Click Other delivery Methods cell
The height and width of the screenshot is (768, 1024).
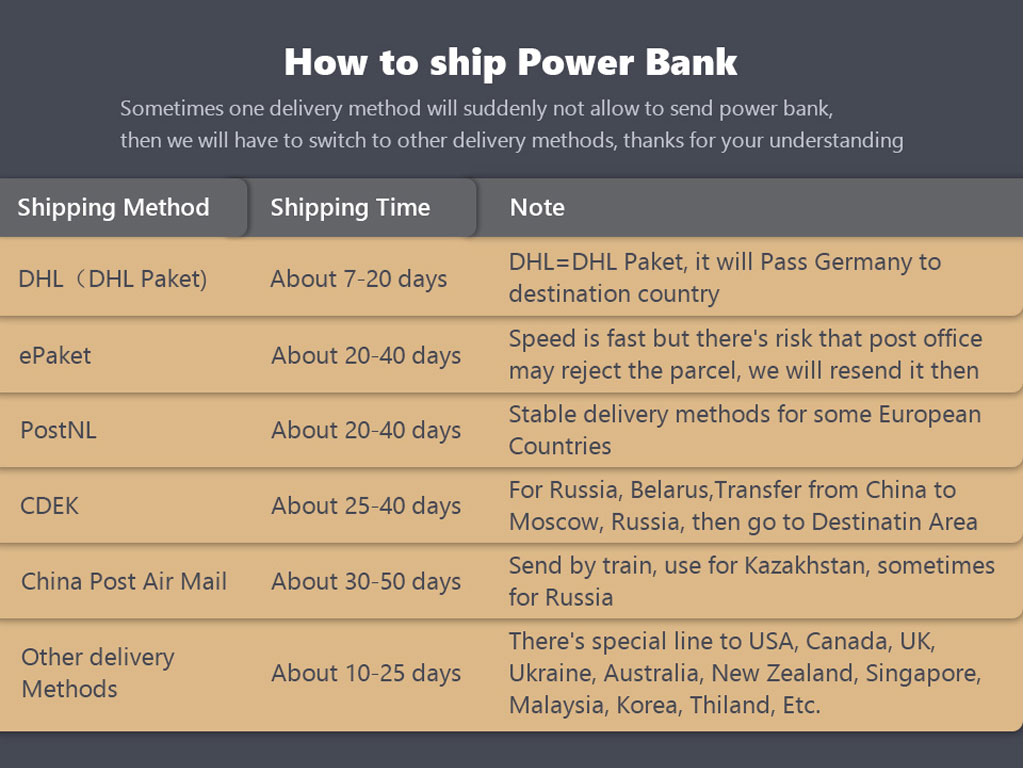(x=97, y=673)
